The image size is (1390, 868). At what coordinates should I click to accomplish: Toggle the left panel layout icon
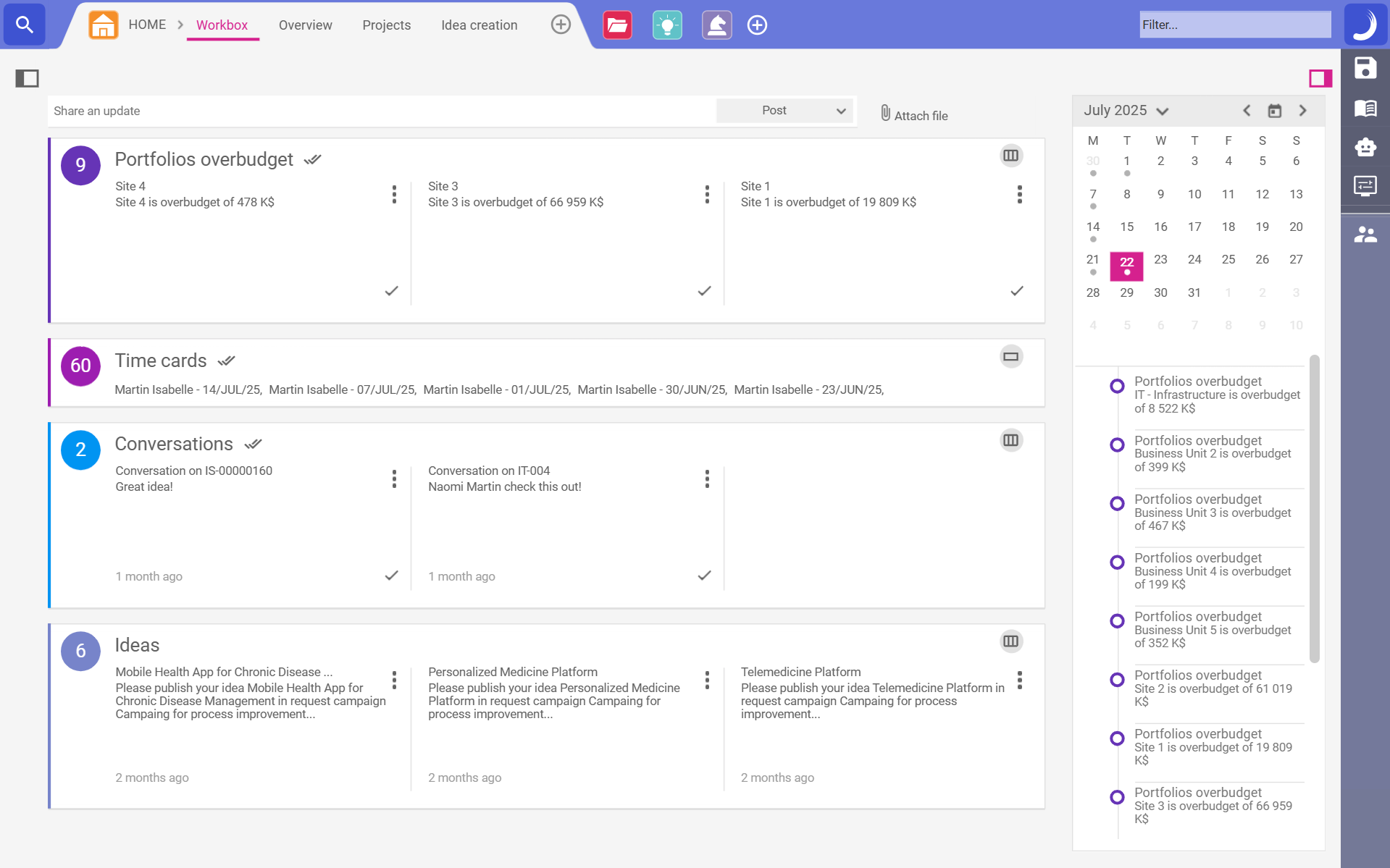[x=28, y=78]
